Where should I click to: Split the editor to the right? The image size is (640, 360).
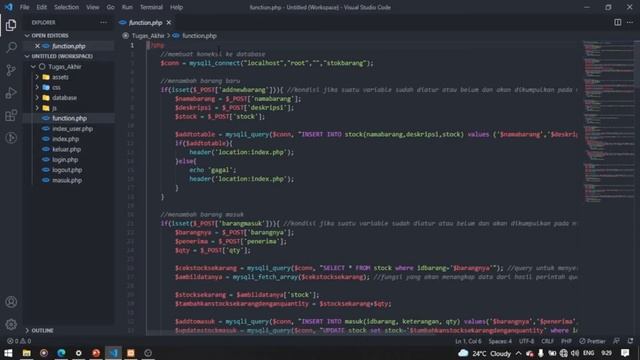pyautogui.click(x=618, y=22)
